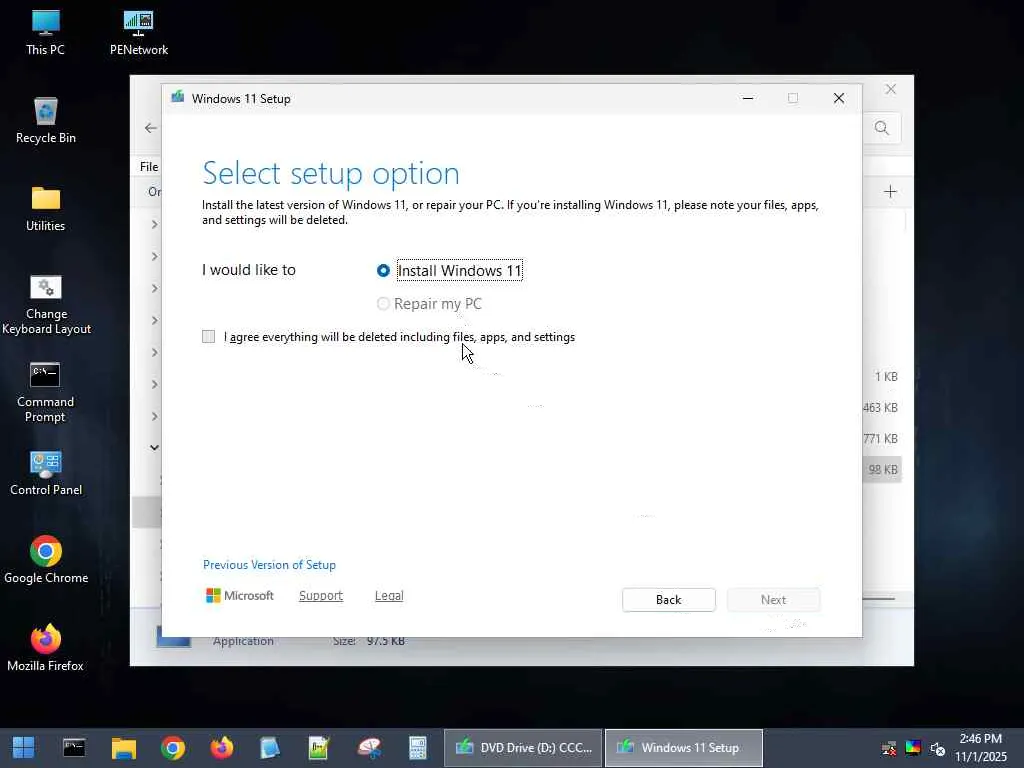This screenshot has width=1024, height=768.
Task: Add new tab with plus in Explorer
Action: coord(890,191)
